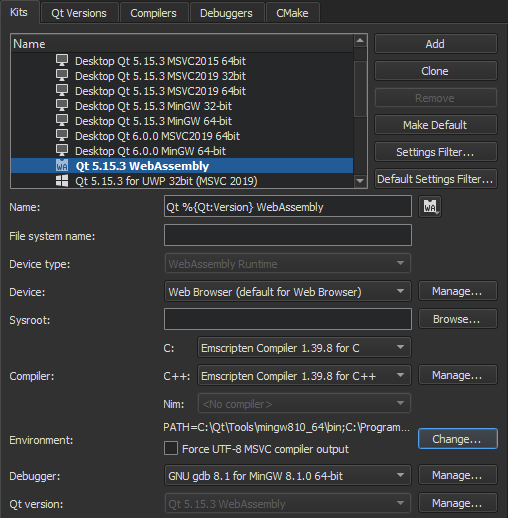The height and width of the screenshot is (518, 508).
Task: Click monitor icon of Desktop Qt 5.15.3 MSVC2019 64bit
Action: tap(62, 91)
